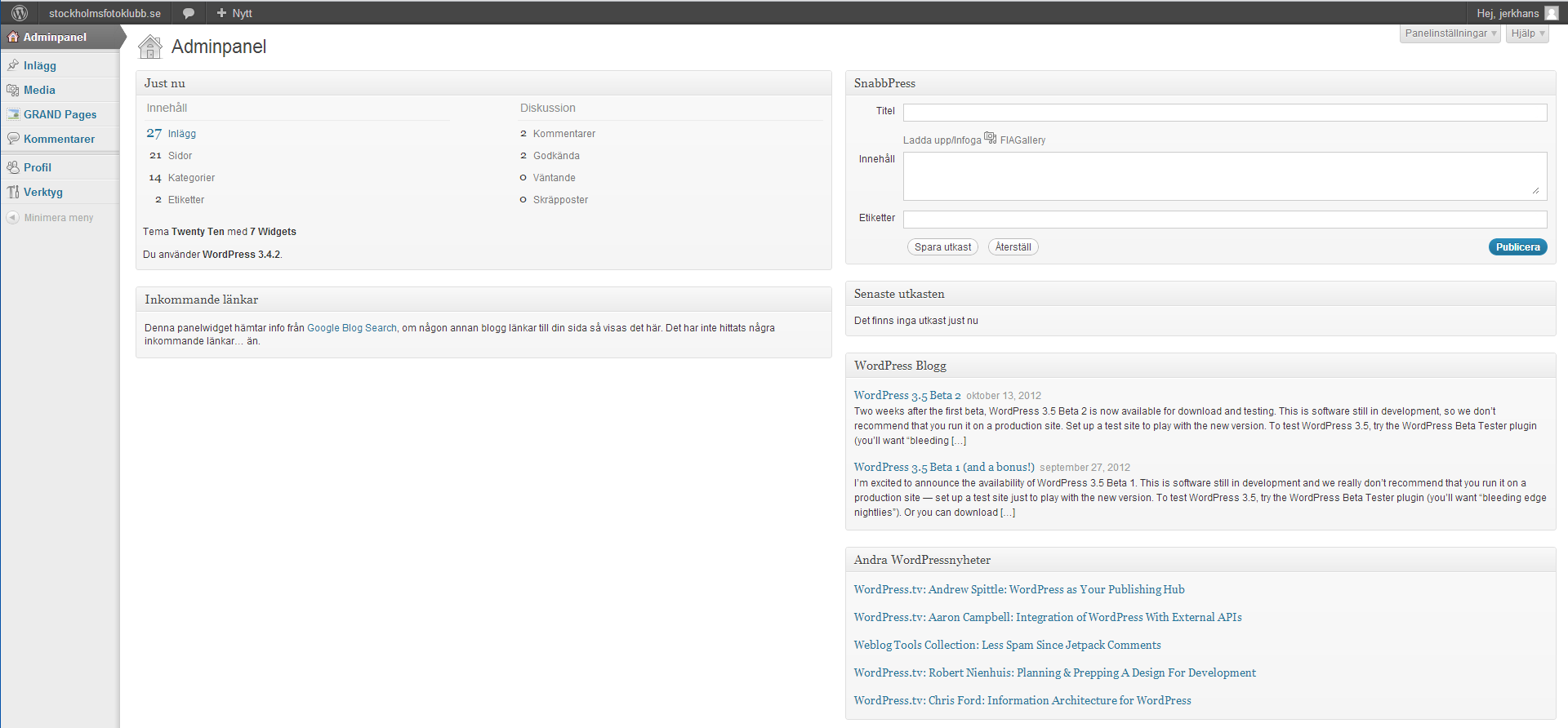Viewport: 1568px width, 728px height.
Task: Click the large Adminpanel heading house icon
Action: (x=150, y=47)
